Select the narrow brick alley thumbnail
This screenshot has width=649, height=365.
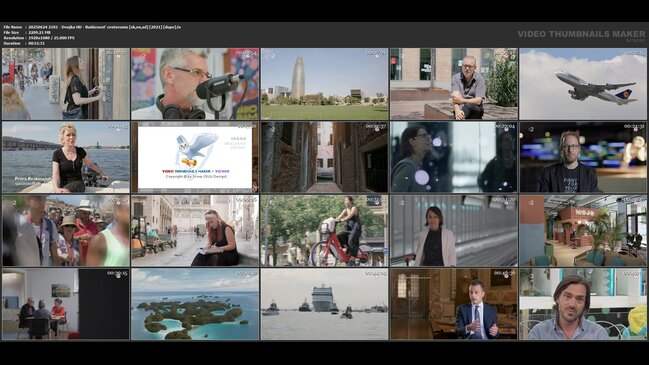[x=324, y=157]
